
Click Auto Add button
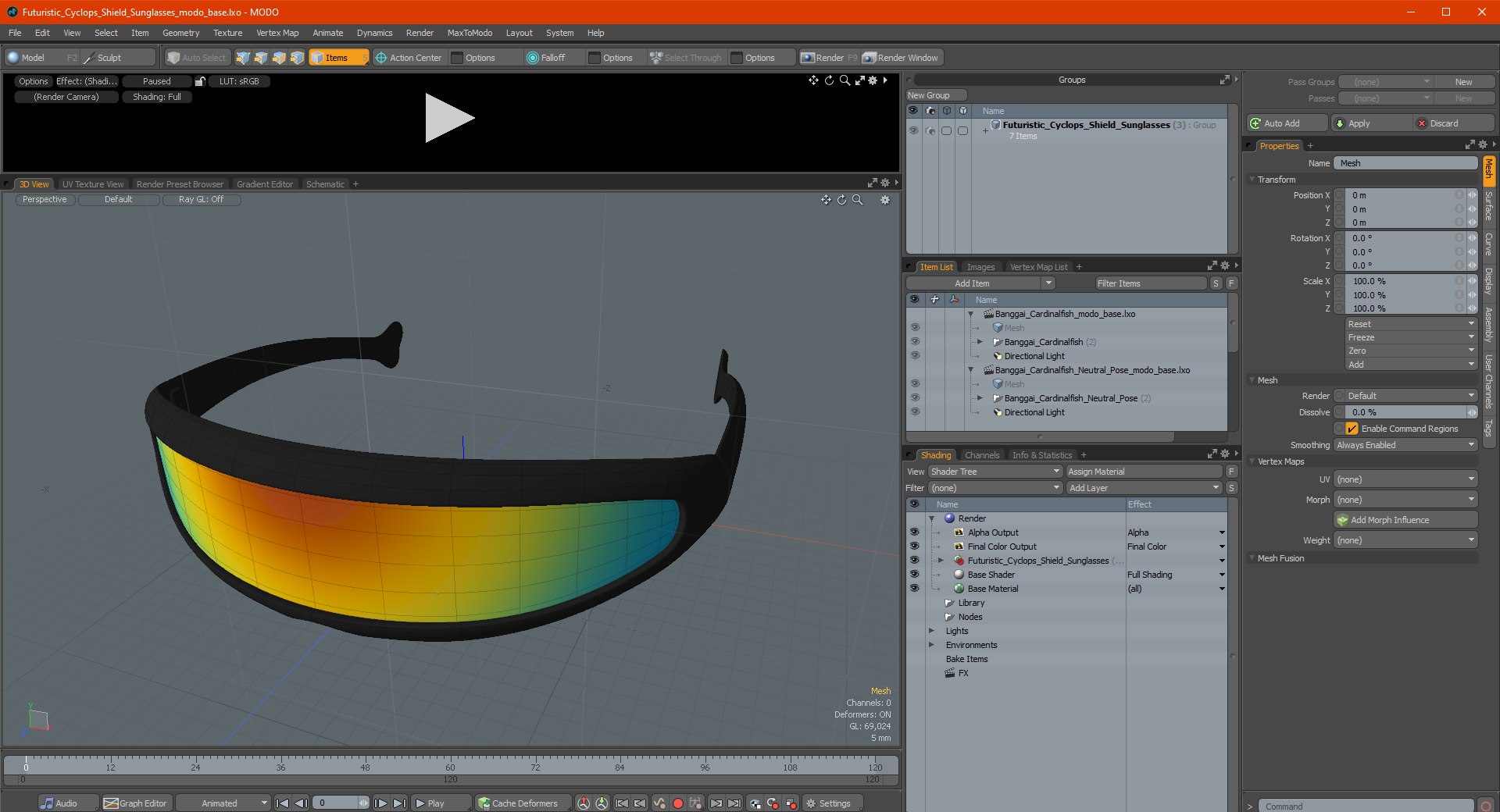1287,123
